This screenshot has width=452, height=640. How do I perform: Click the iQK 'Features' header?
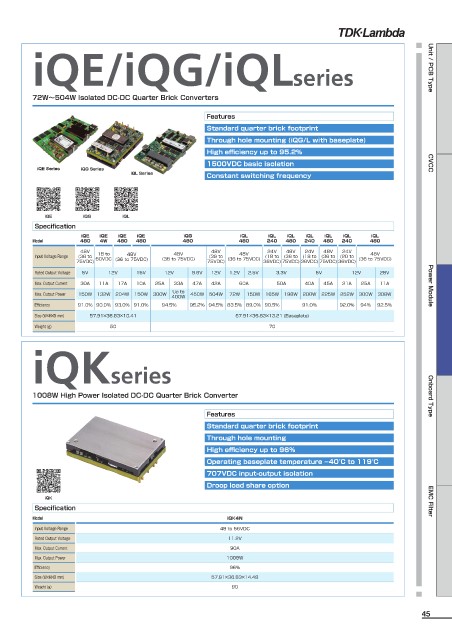[x=299, y=414]
